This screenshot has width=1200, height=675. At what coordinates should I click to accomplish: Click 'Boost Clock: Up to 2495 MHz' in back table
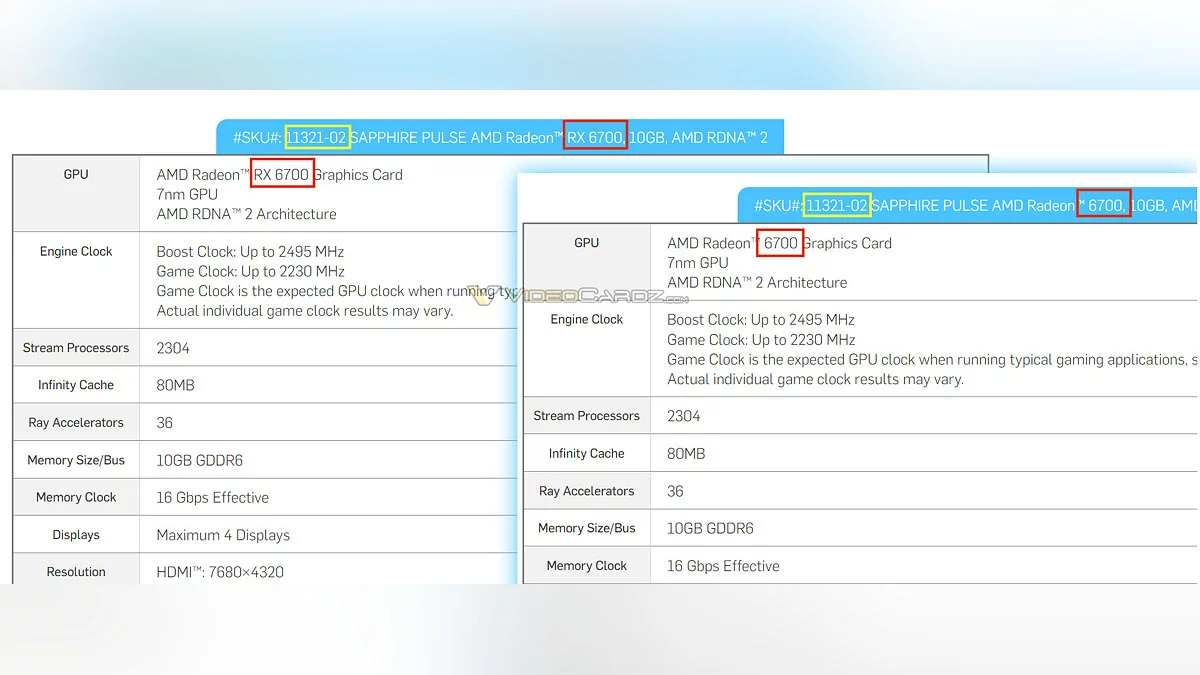pos(250,252)
